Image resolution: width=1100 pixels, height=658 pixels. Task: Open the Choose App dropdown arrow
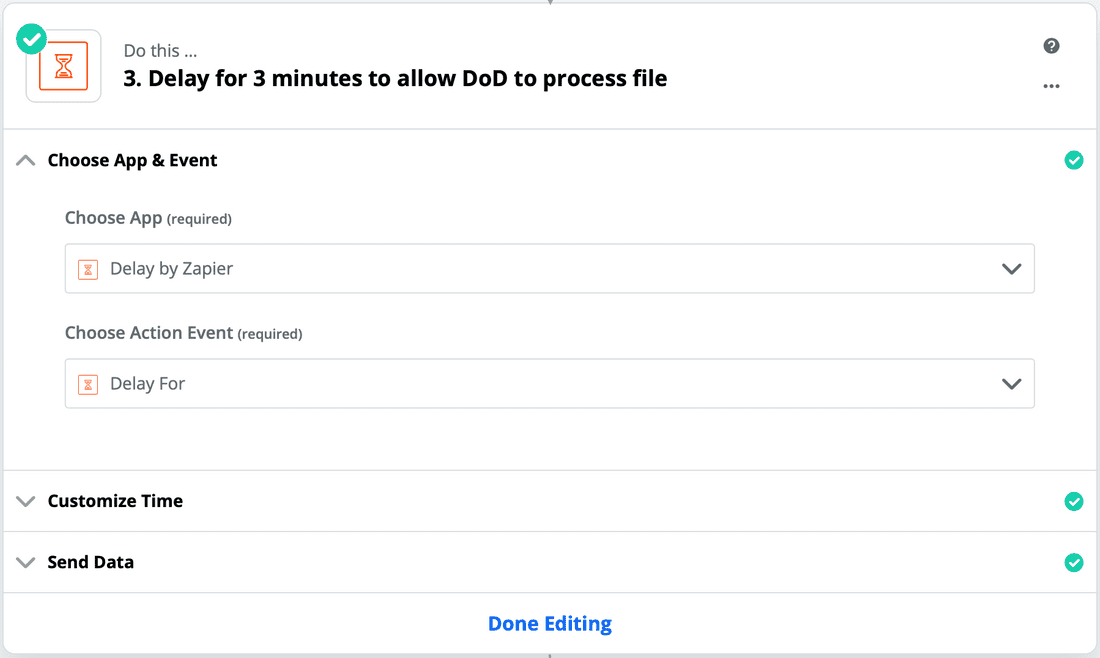point(1011,269)
